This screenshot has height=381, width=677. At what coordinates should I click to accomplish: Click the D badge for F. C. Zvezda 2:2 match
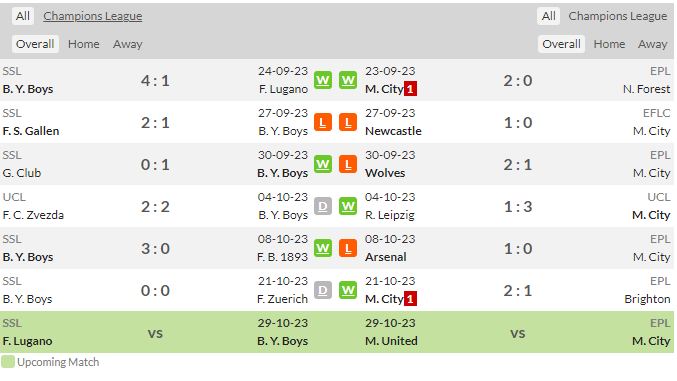coord(323,206)
